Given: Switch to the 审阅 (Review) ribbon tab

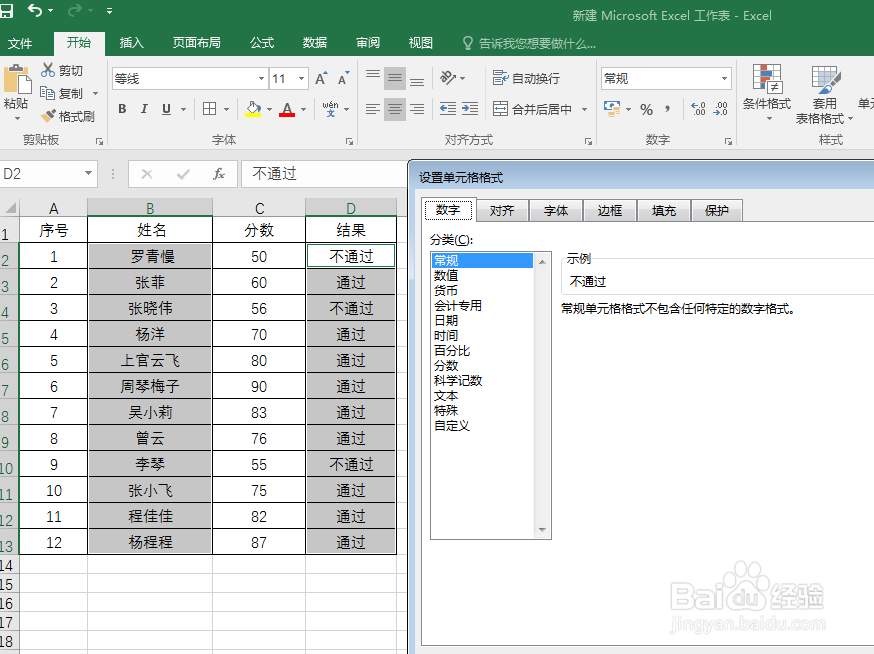Looking at the screenshot, I should click(x=368, y=43).
